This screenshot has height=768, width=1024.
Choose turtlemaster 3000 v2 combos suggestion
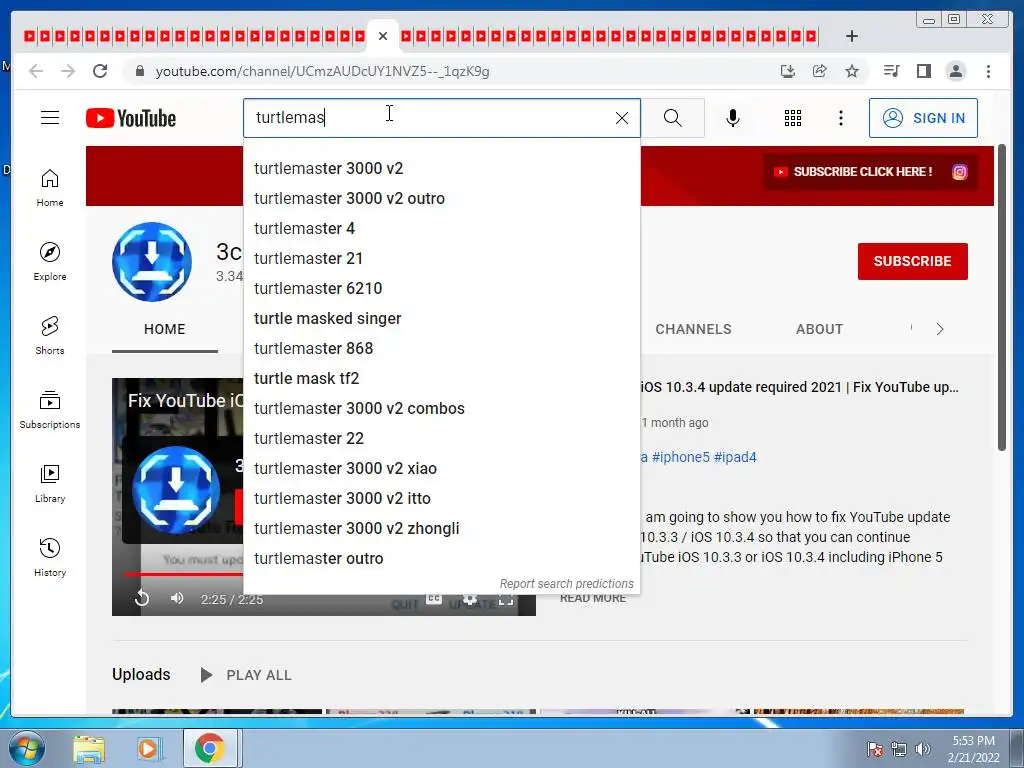[441, 409]
